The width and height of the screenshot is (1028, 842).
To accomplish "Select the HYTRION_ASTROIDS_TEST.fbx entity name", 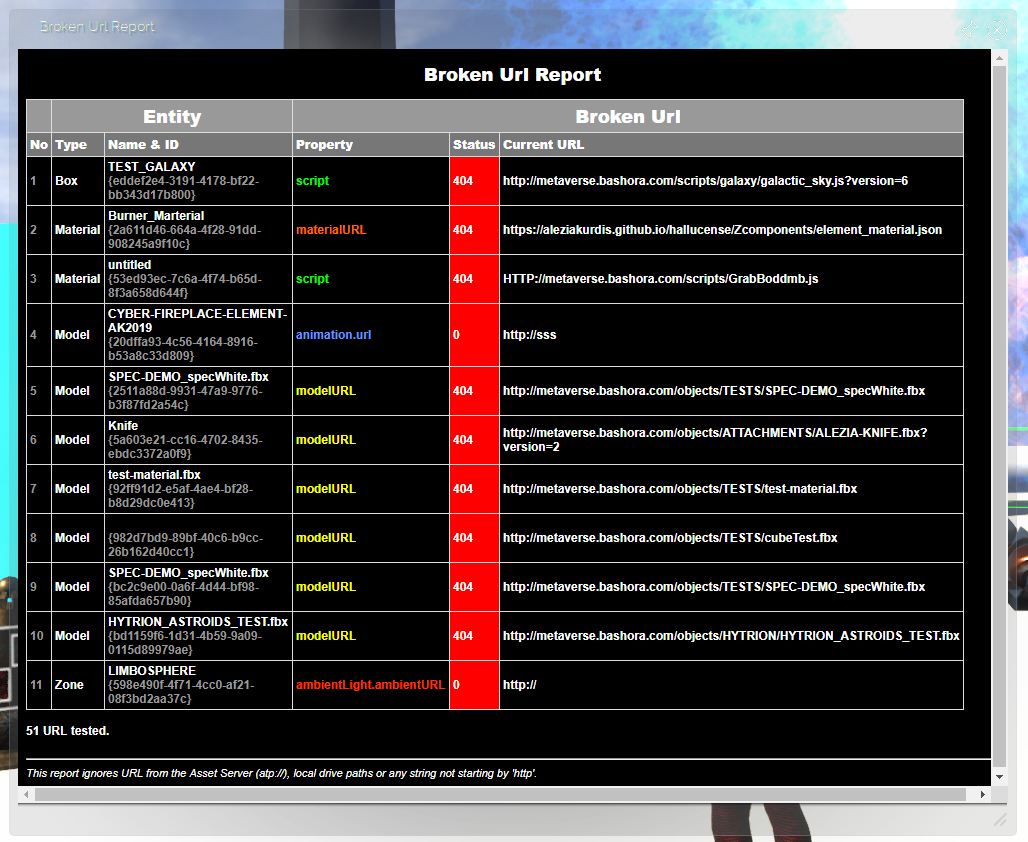I will (198, 622).
